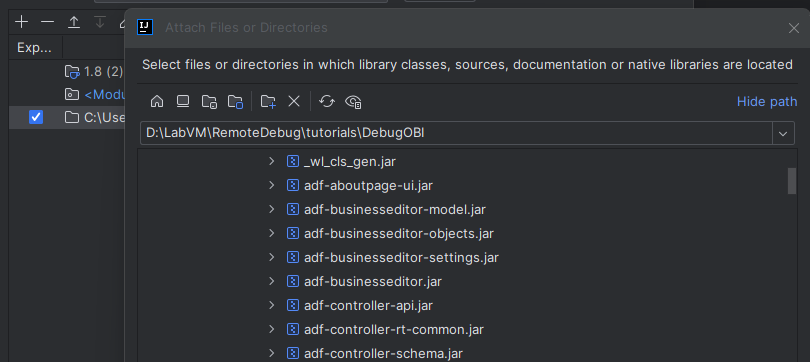Select adf-businesseditor.jar file
The height and width of the screenshot is (362, 810).
(373, 281)
